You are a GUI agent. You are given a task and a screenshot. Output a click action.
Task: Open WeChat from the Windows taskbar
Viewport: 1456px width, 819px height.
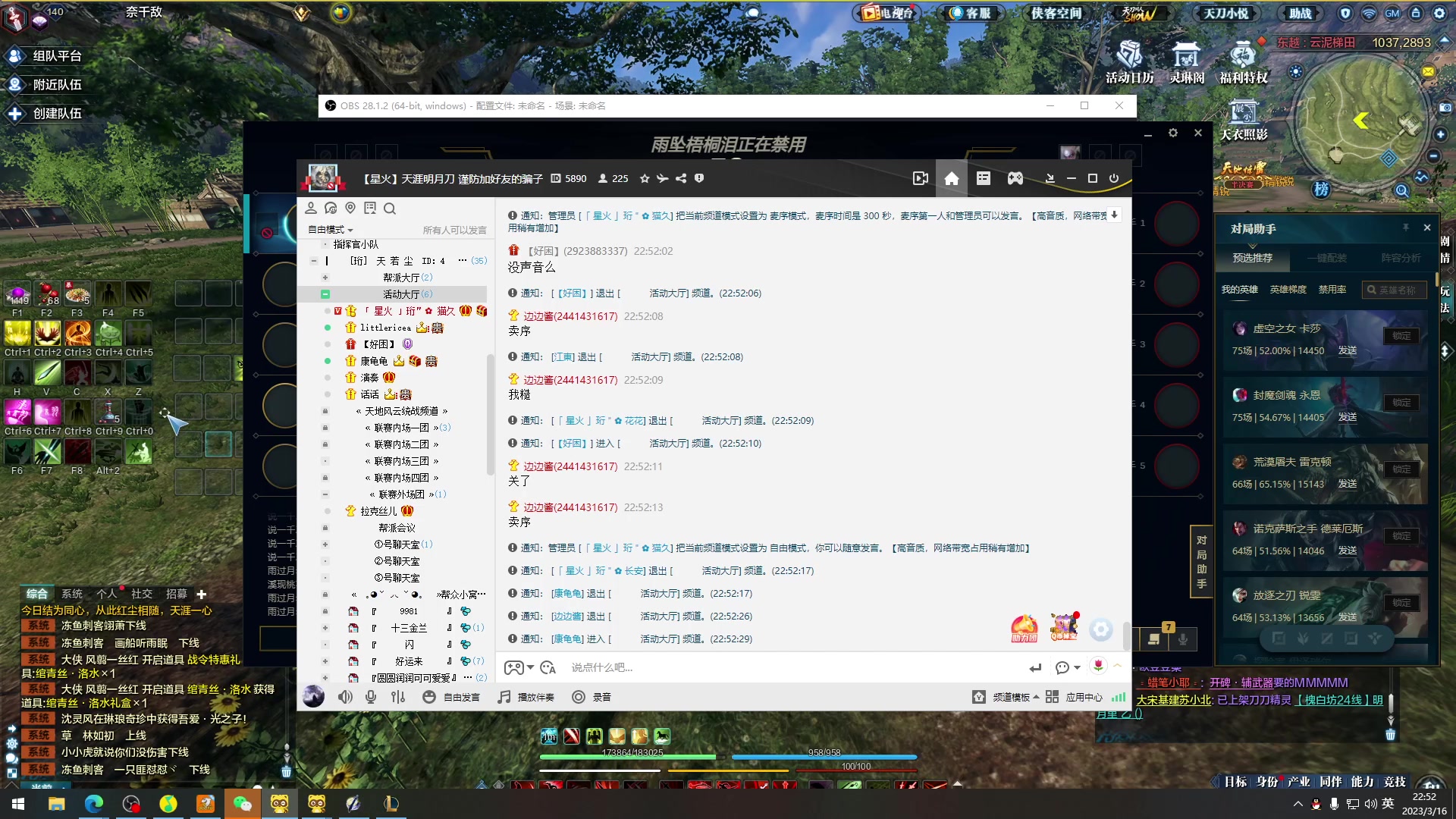[242, 804]
